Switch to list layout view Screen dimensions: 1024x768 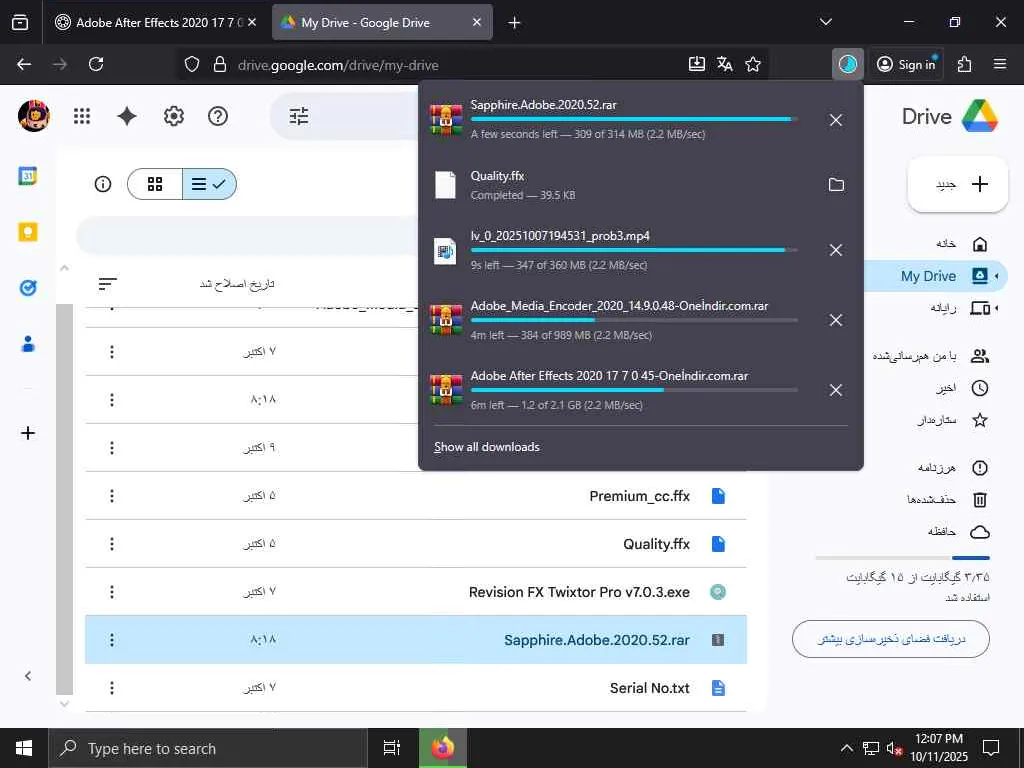[209, 184]
